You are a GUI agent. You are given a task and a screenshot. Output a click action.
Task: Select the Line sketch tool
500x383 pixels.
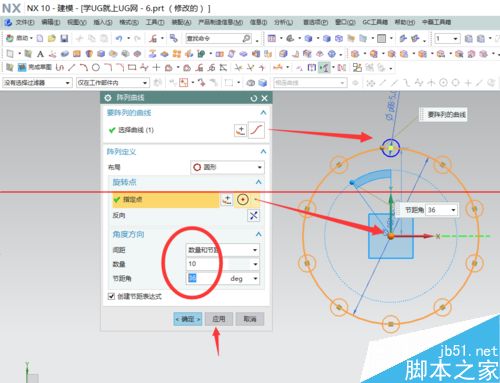point(71,68)
